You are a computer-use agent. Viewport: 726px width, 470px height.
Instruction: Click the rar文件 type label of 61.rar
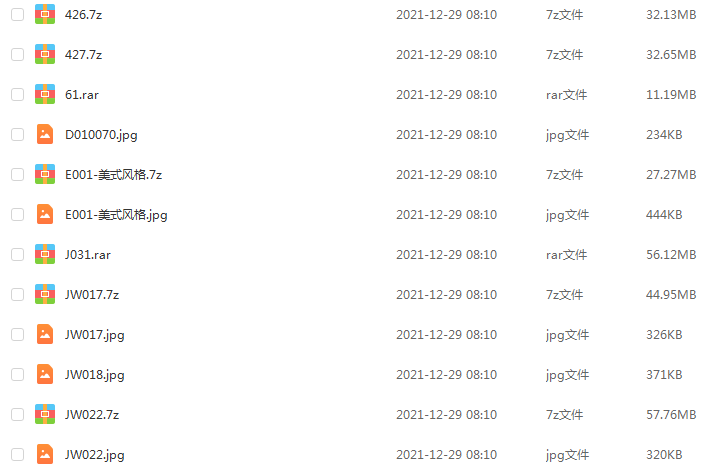[566, 94]
